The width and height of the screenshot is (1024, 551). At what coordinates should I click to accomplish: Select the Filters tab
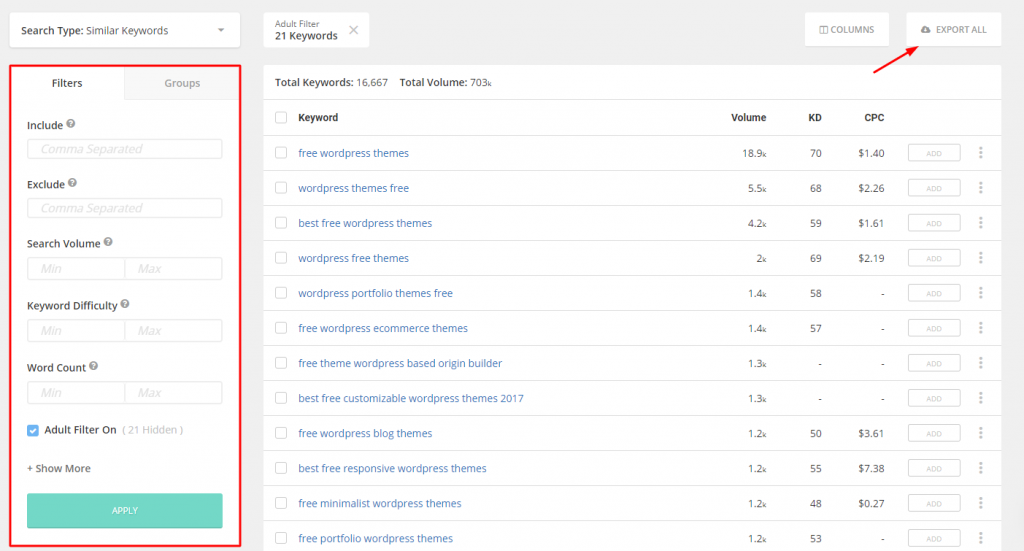(x=67, y=83)
